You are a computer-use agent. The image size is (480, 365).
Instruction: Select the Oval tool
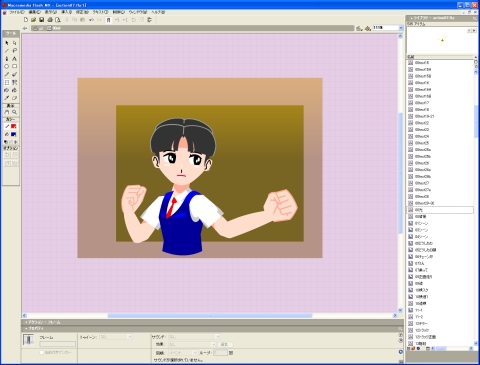pos(7,66)
